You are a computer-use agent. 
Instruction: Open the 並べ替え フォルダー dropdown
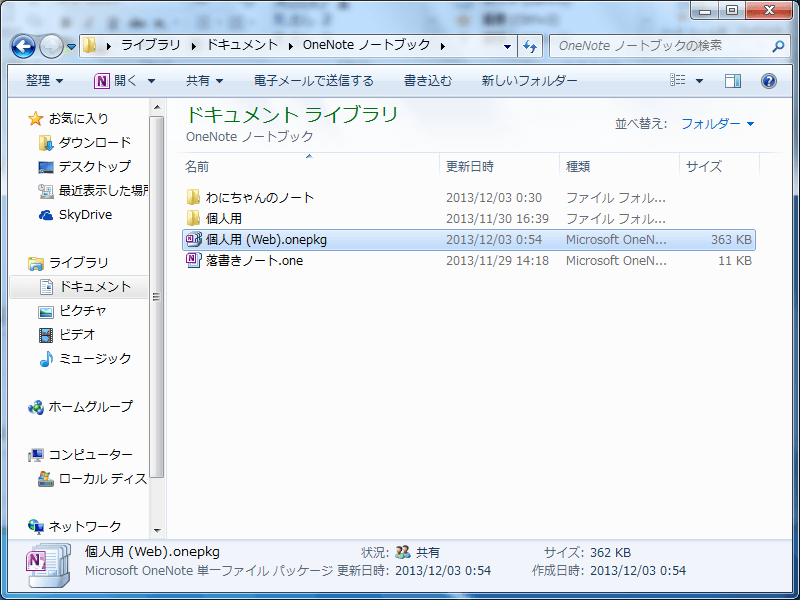click(x=717, y=124)
